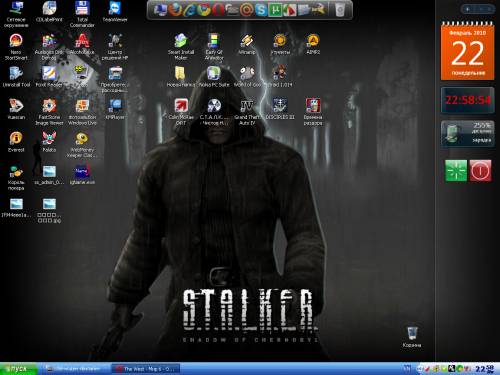
Task: Select the Foxit Reader desktop icon
Action: point(49,76)
